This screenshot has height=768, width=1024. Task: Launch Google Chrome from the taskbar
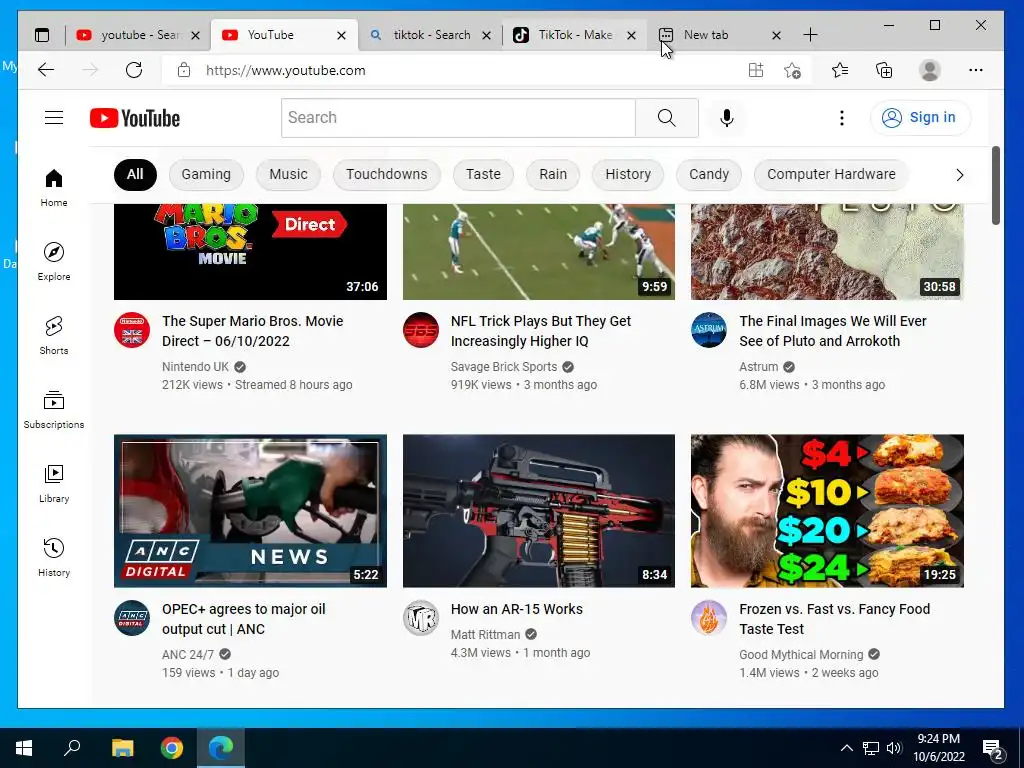point(172,748)
